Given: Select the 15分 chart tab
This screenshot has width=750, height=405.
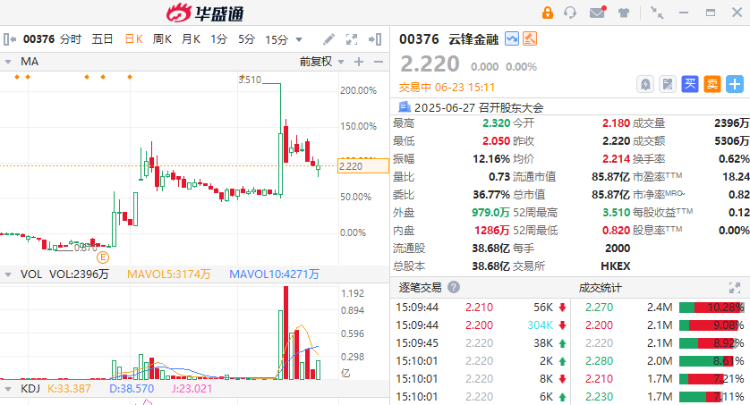Looking at the screenshot, I should coord(276,40).
